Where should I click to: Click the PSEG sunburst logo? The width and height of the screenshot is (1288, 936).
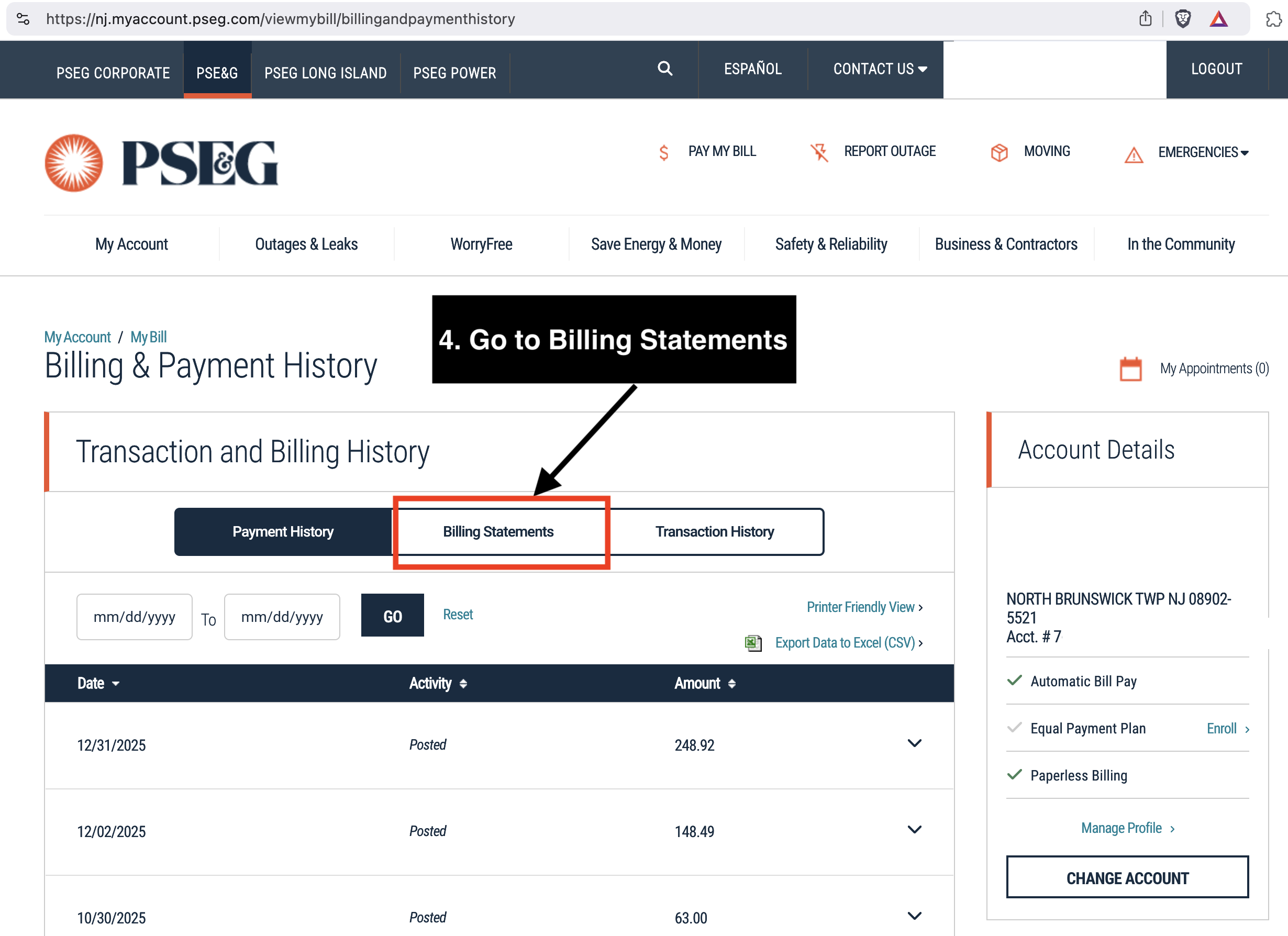[74, 163]
